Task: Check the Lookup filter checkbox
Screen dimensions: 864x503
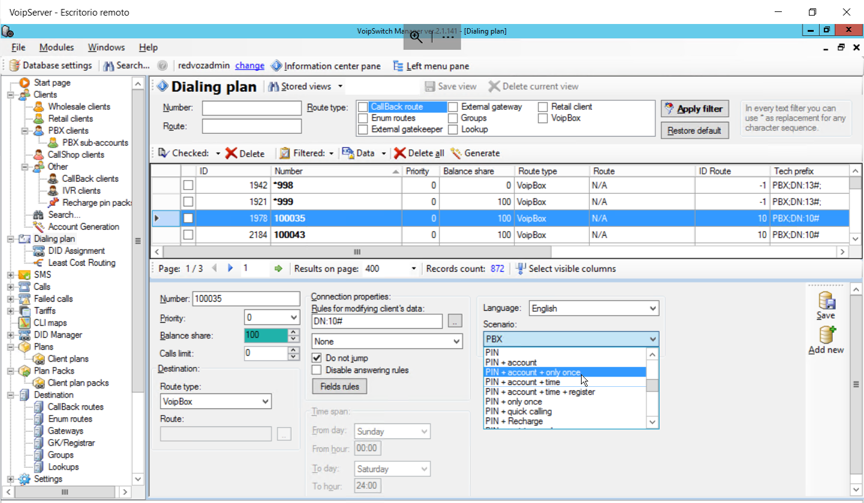Action: coord(453,129)
